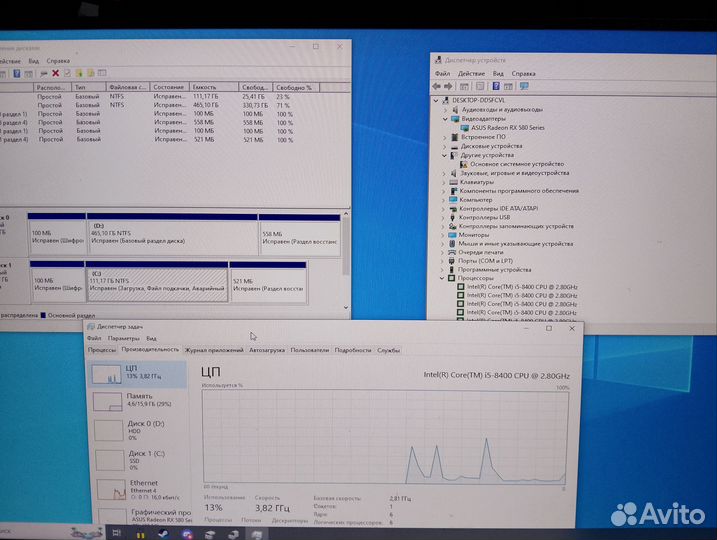Viewport: 717px width, 540px height.
Task: Expand the Контроллеры USB node
Action: coord(443,218)
